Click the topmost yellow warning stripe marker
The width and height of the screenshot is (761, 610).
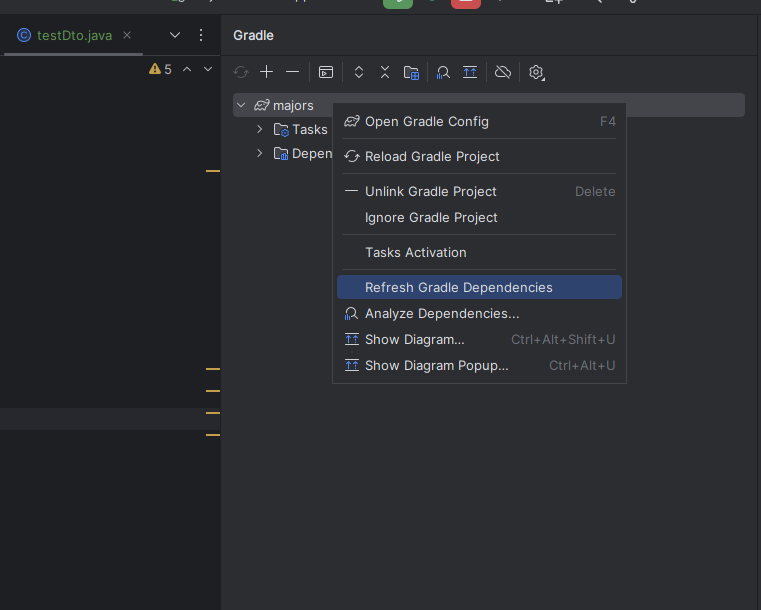coord(213,171)
